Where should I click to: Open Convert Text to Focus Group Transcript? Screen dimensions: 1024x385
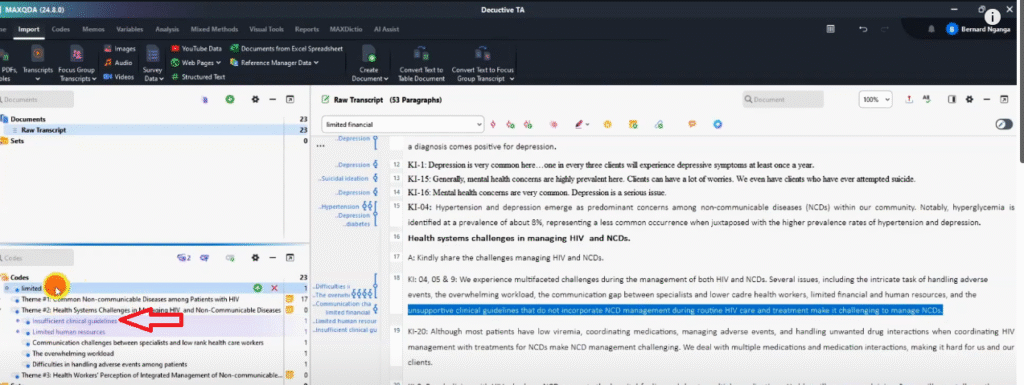click(483, 63)
